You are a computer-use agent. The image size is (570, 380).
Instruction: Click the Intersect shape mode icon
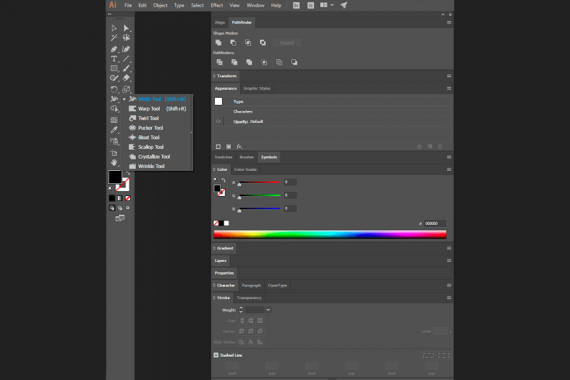click(x=248, y=43)
